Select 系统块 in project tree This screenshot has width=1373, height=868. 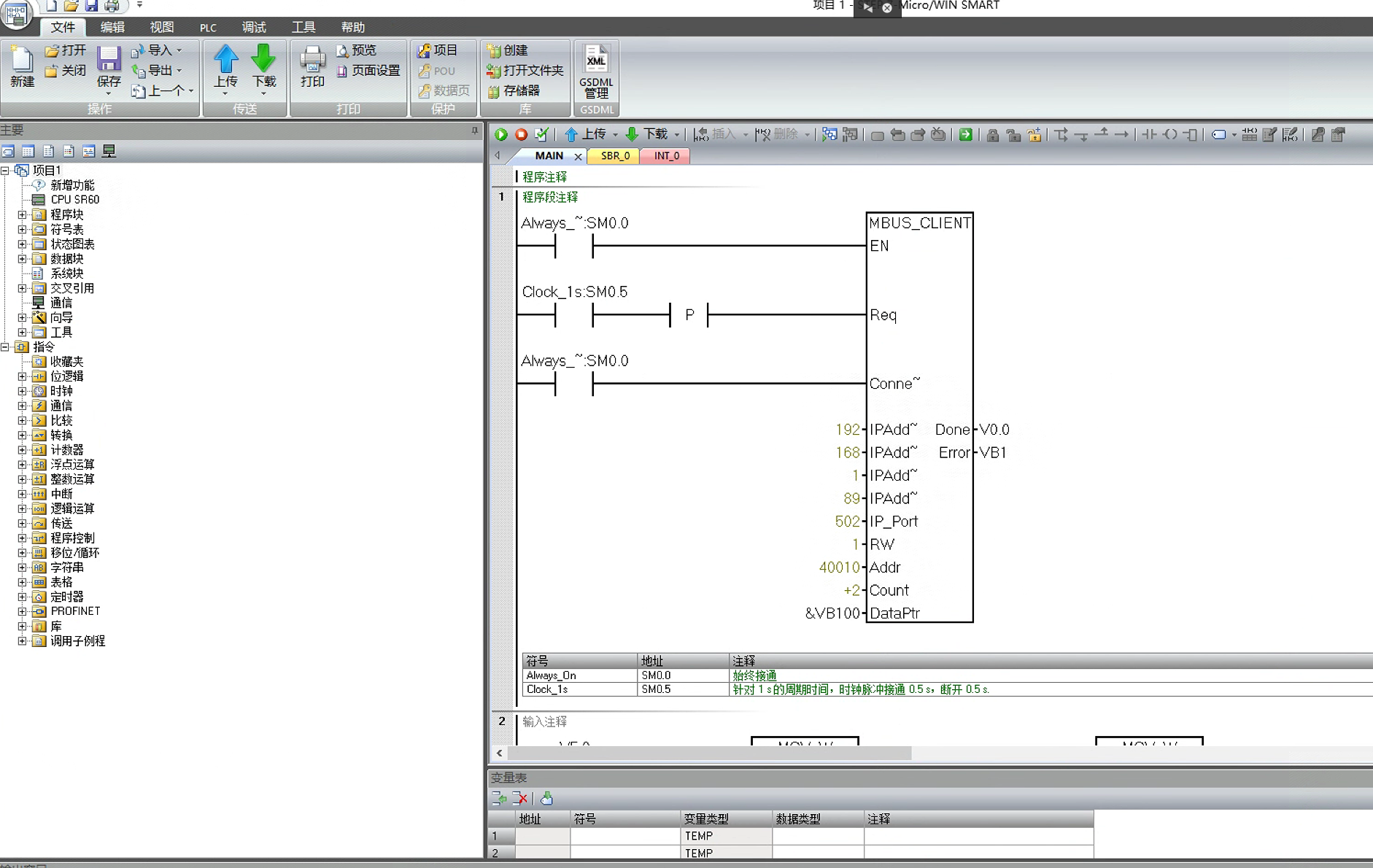coord(66,274)
